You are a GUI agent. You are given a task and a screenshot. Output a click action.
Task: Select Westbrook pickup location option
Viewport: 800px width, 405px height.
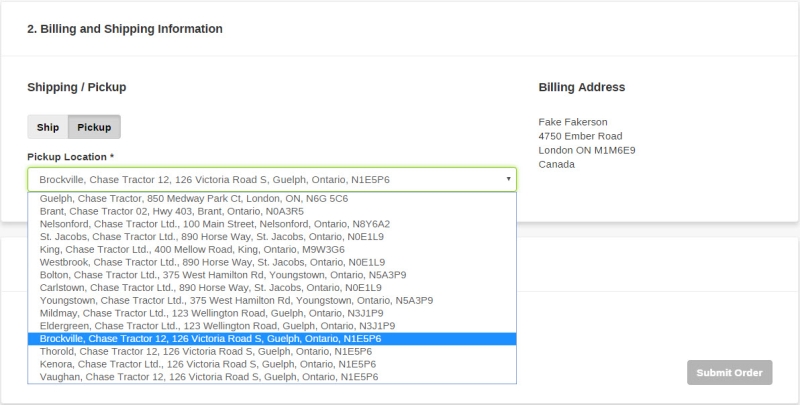(x=272, y=262)
